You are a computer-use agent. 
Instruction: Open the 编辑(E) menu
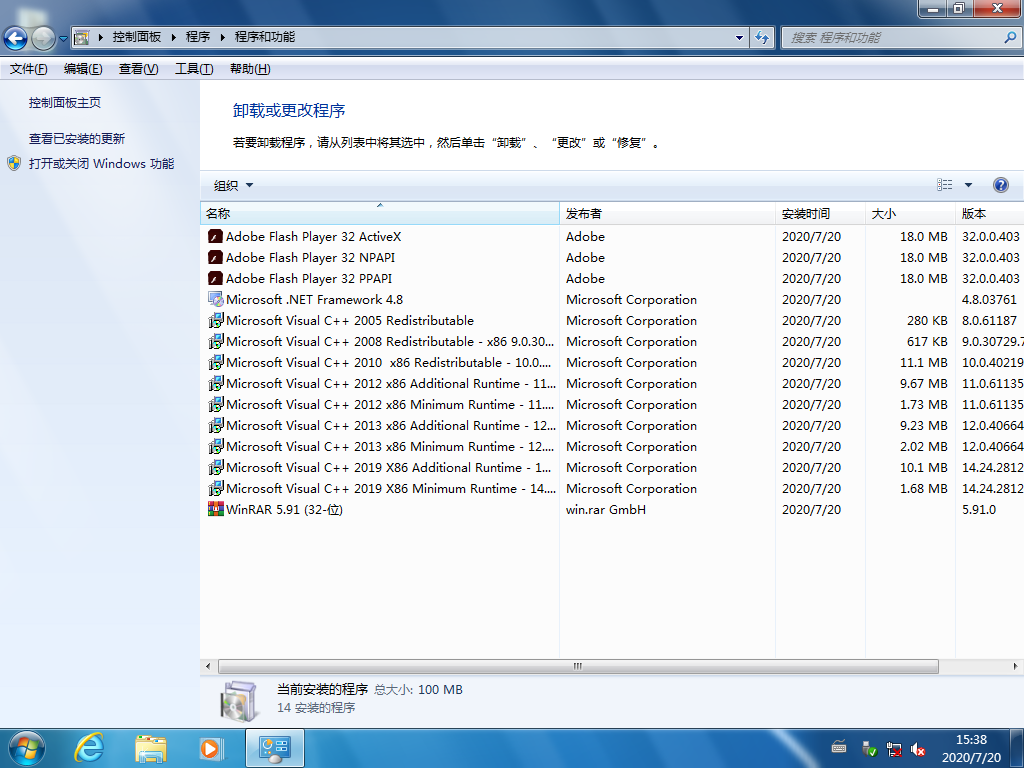click(83, 69)
